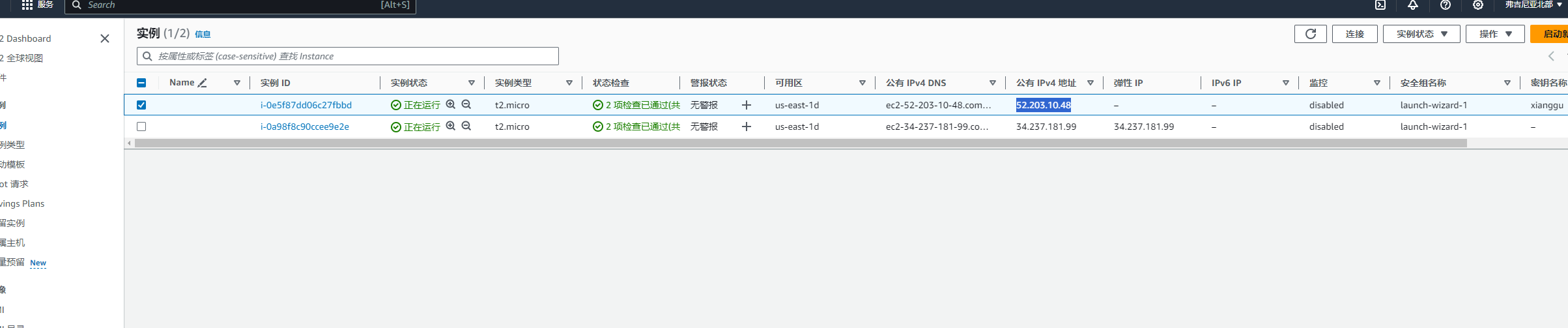The height and width of the screenshot is (328, 1568).
Task: Open instance link i-0e5f87dd06c27fbbd
Action: point(306,105)
